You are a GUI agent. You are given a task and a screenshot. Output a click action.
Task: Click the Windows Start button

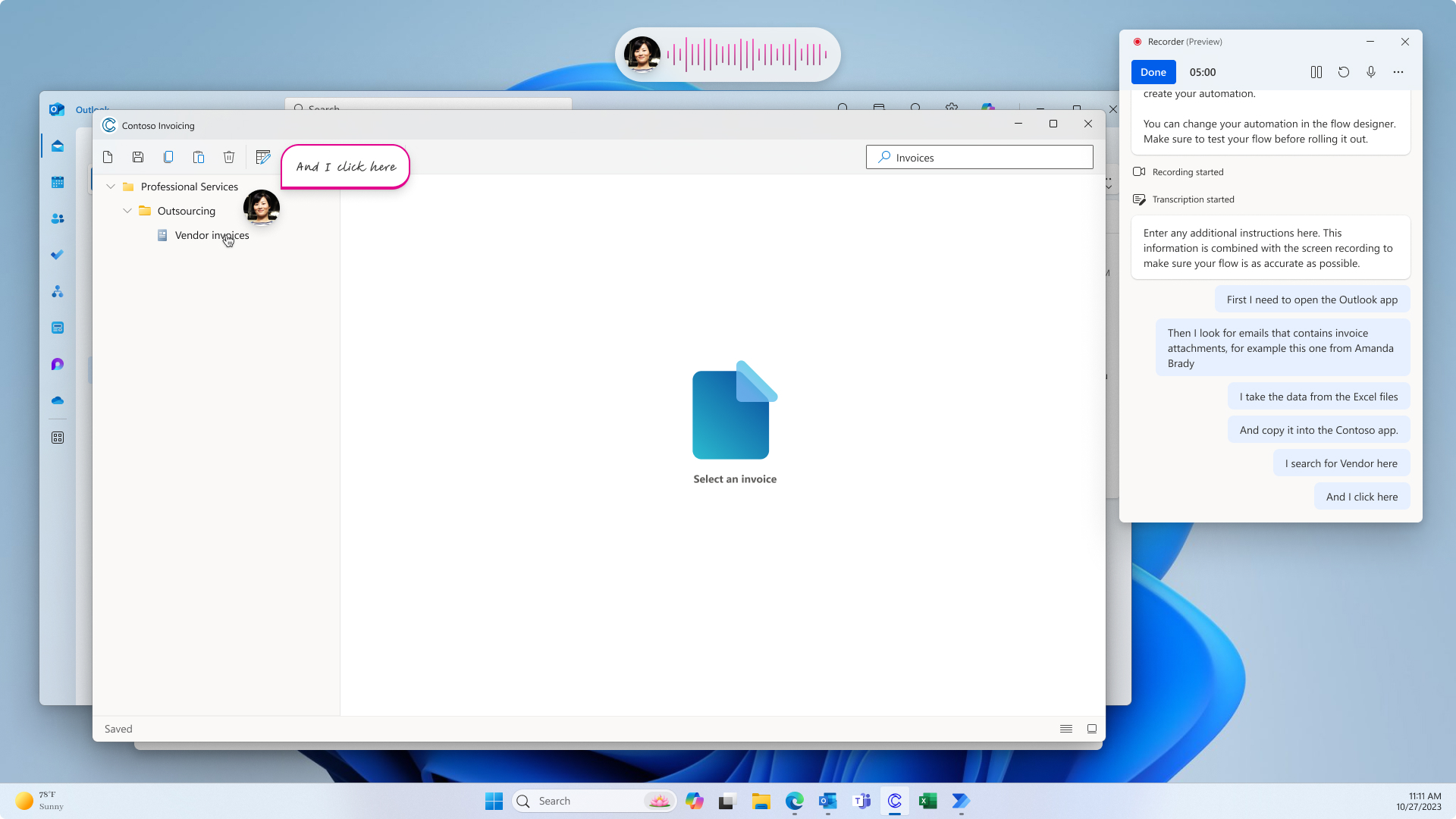(494, 801)
